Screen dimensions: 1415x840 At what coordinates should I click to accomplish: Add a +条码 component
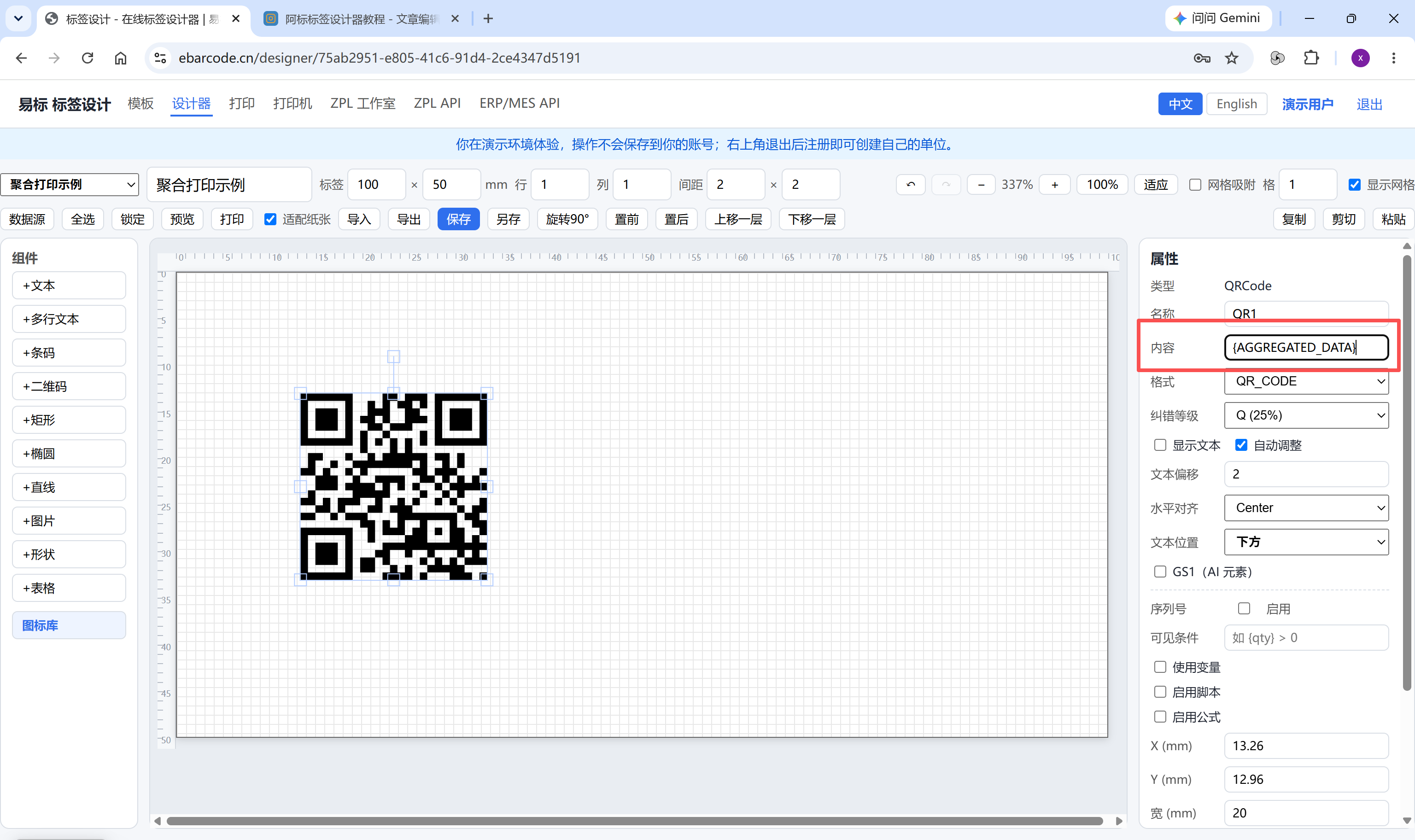pos(69,353)
